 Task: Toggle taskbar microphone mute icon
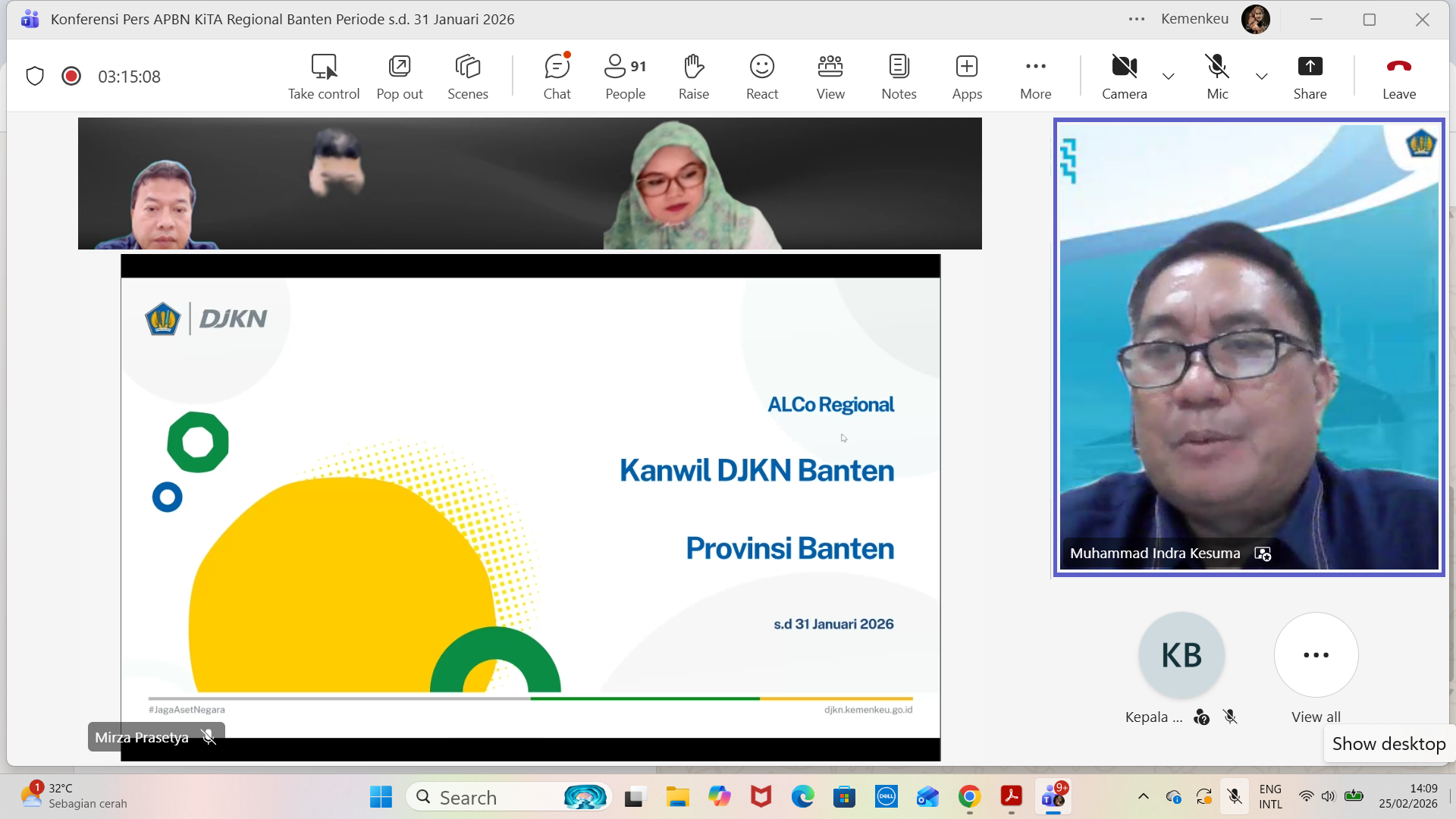[x=1235, y=796]
